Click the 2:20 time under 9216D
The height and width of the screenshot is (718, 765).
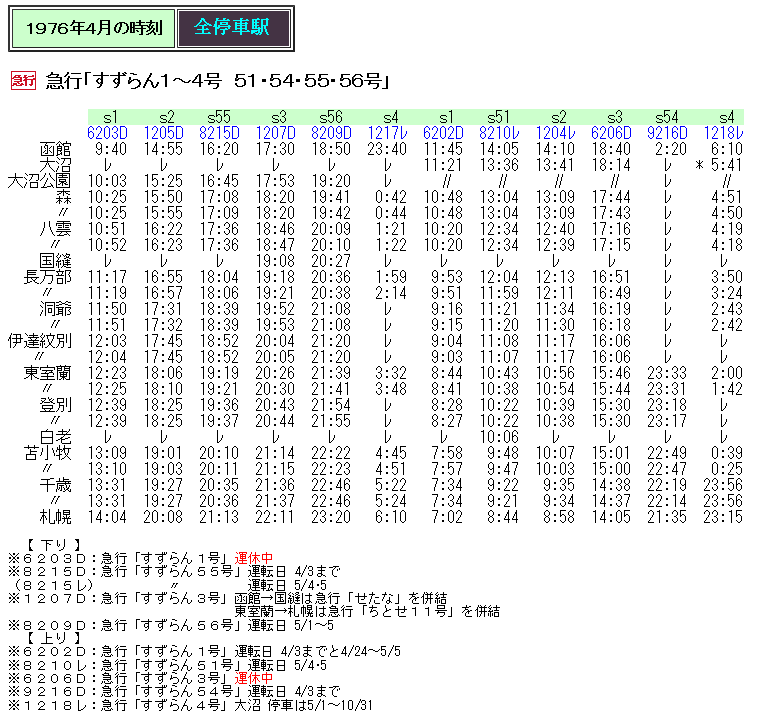tap(670, 149)
